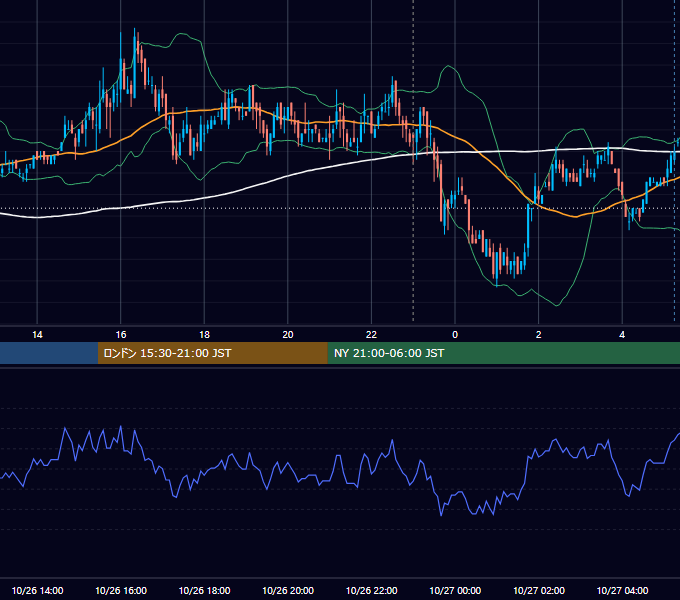The image size is (680, 600).
Task: Click the 0 hour axis label
Action: (455, 335)
